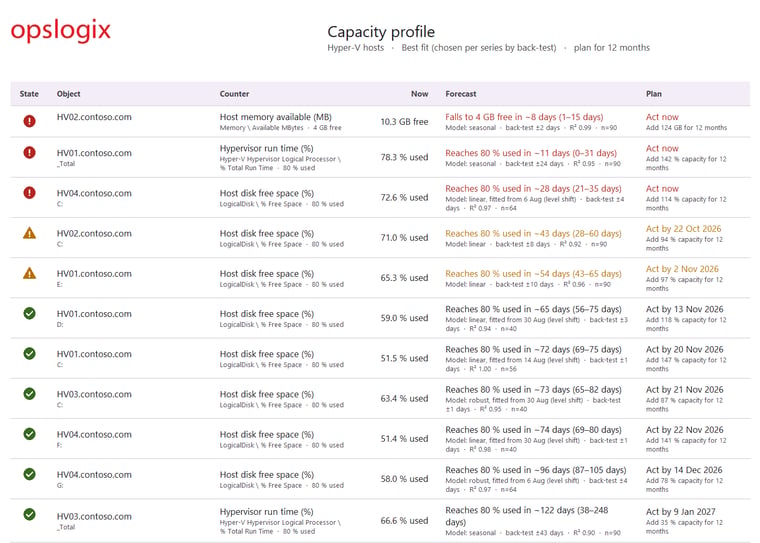760x543 pixels.
Task: Sort by the Counter column header
Action: point(234,94)
